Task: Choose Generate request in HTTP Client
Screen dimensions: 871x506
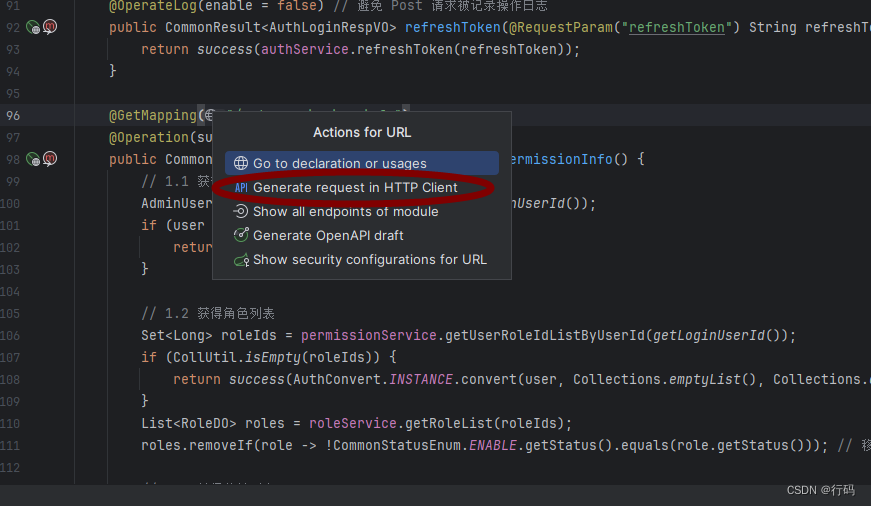Action: (362, 188)
